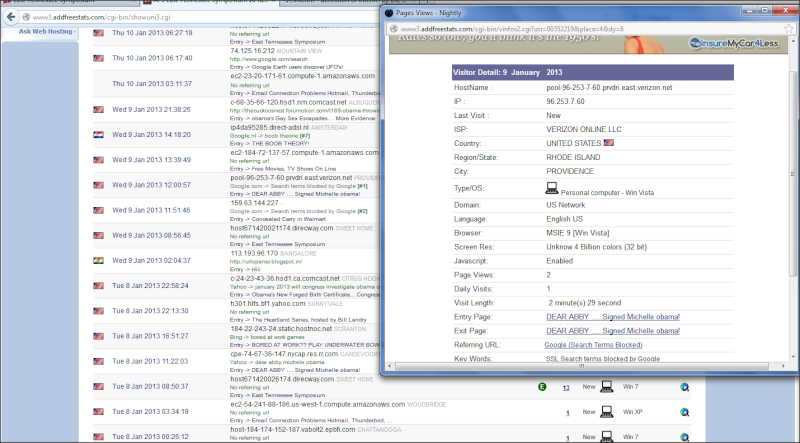Open the Entry Page DEAR ABBY link
The image size is (800, 443).
click(x=613, y=317)
